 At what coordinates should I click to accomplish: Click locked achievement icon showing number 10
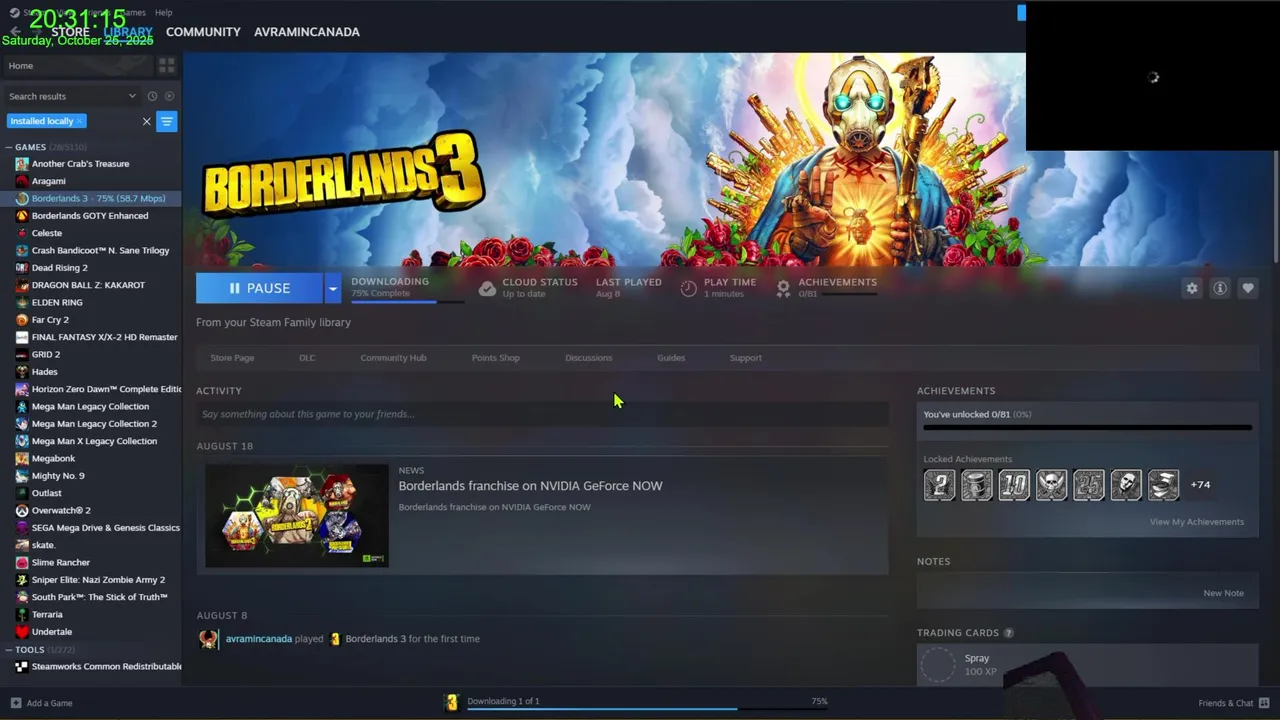point(1014,485)
